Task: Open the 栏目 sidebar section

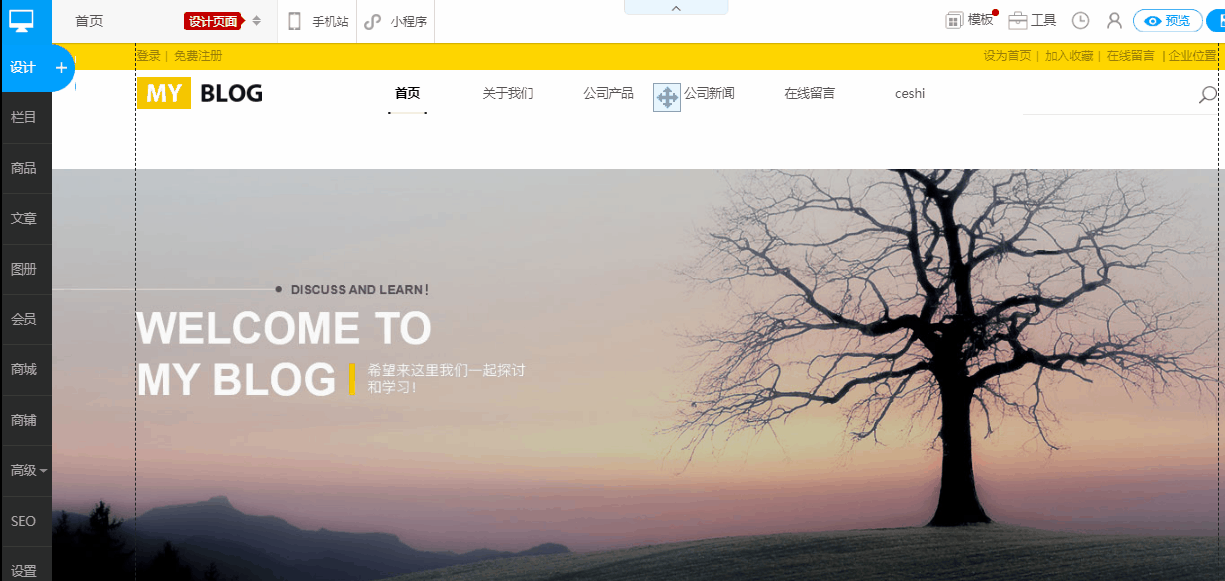Action: click(24, 117)
